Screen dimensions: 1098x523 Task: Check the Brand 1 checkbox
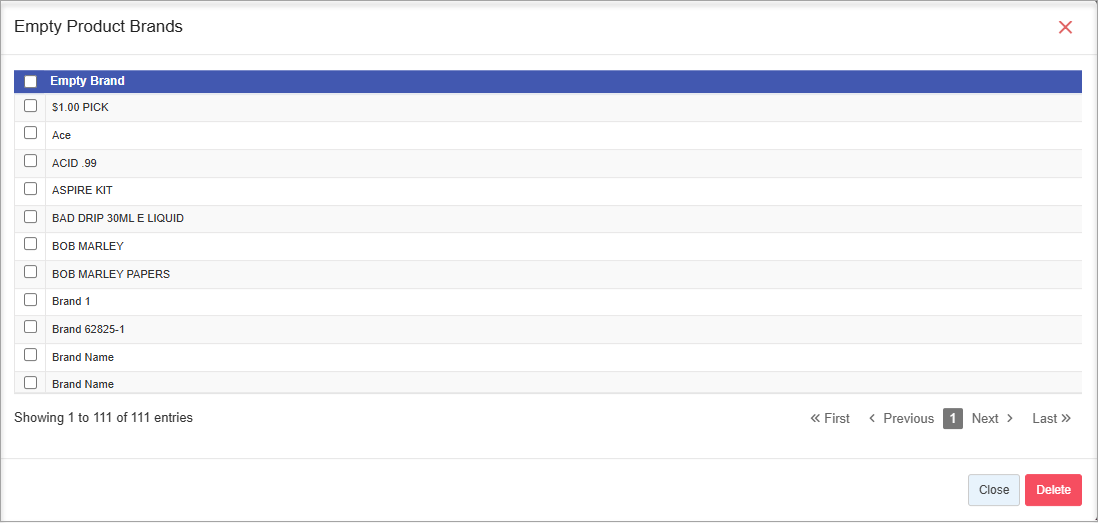[x=30, y=299]
